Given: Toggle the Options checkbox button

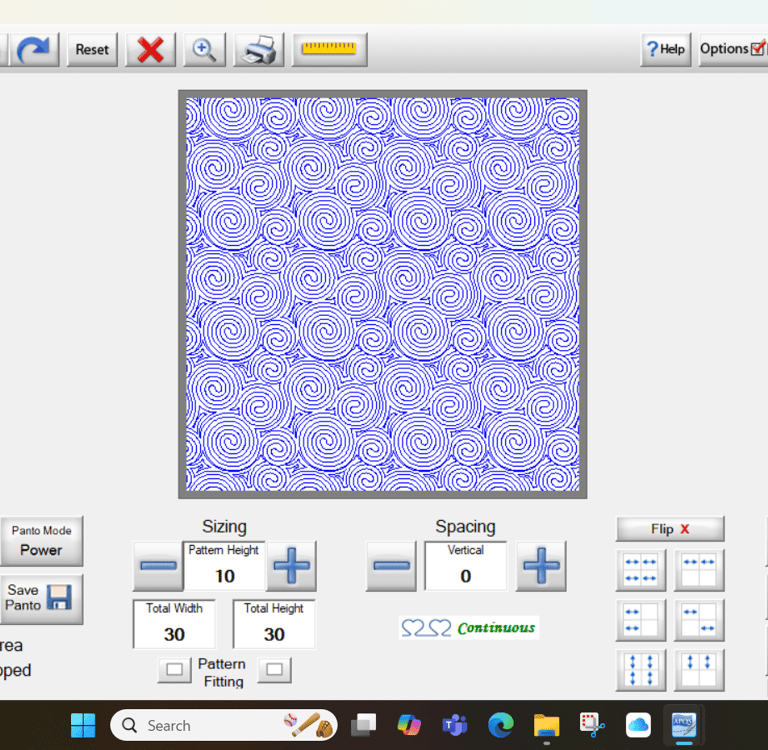Looking at the screenshot, I should tap(733, 49).
